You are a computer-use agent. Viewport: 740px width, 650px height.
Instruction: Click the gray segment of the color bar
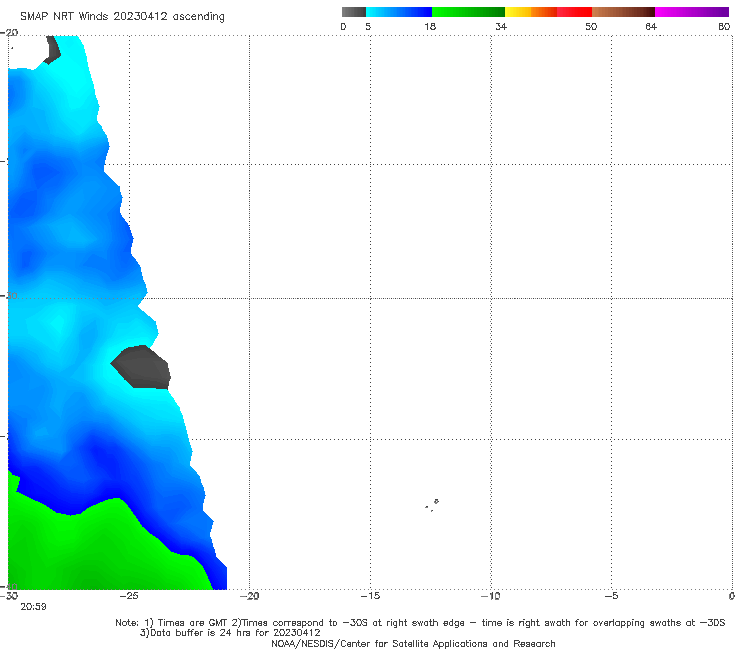click(x=353, y=12)
